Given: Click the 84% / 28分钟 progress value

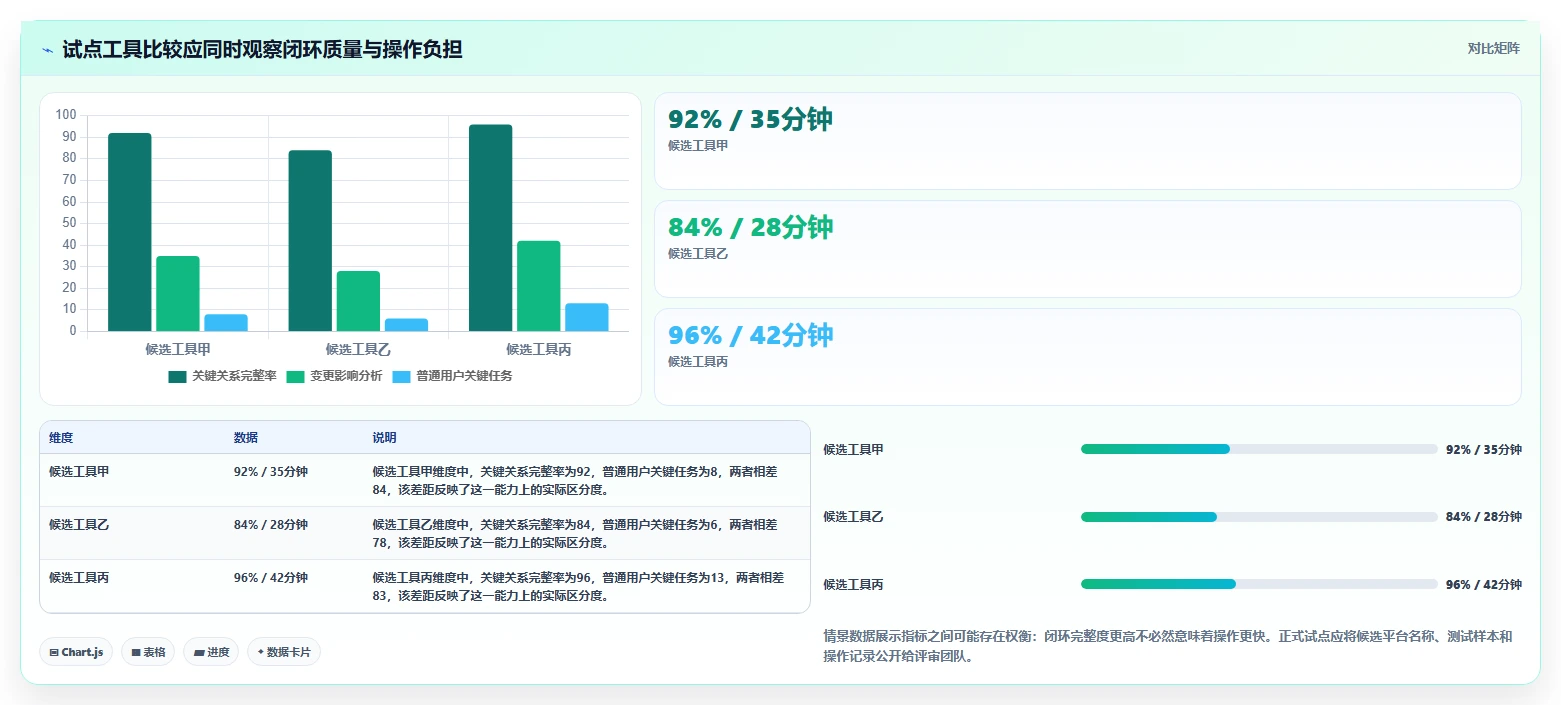Looking at the screenshot, I should (x=1484, y=517).
